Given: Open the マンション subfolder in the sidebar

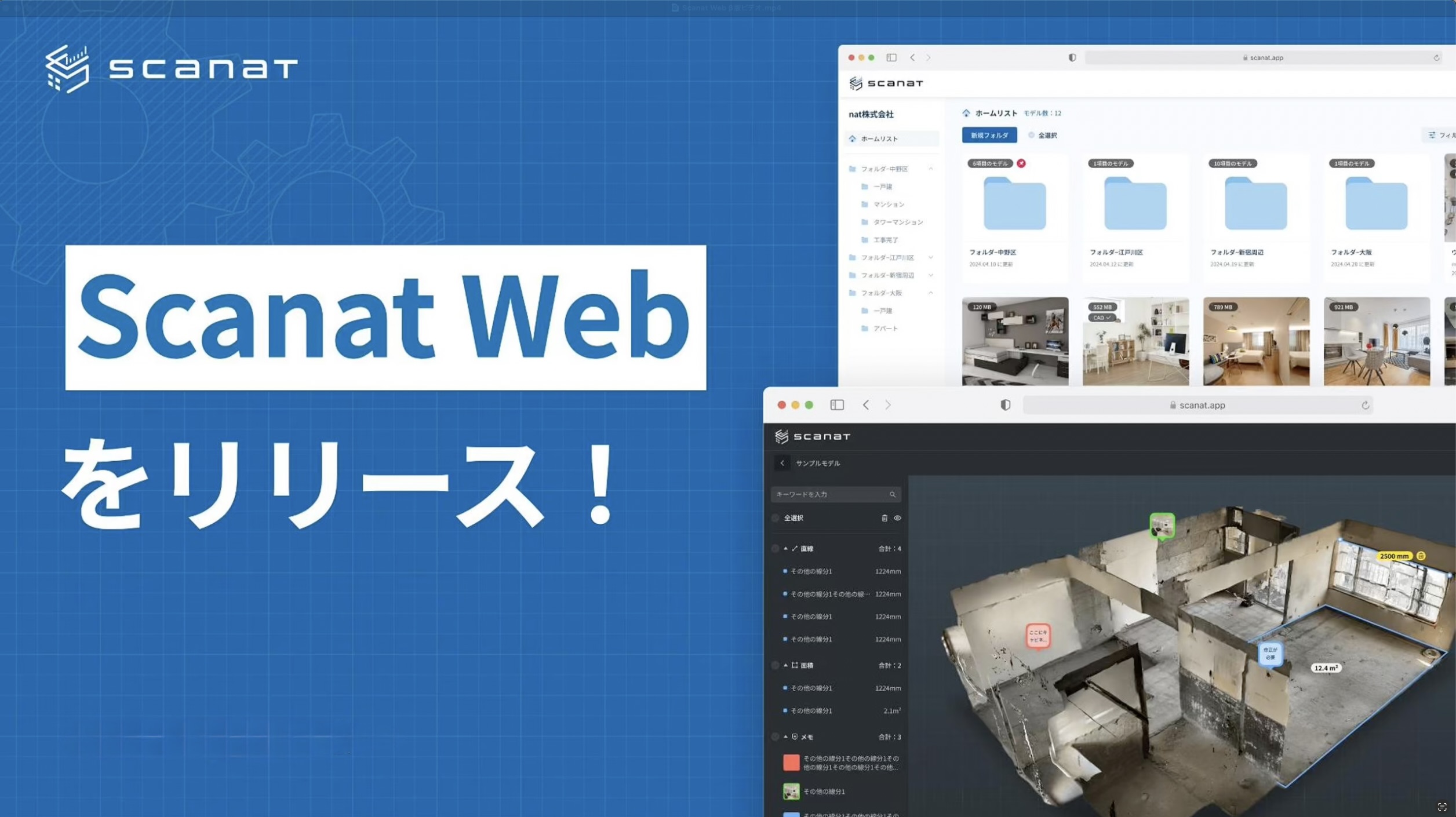Looking at the screenshot, I should (888, 204).
